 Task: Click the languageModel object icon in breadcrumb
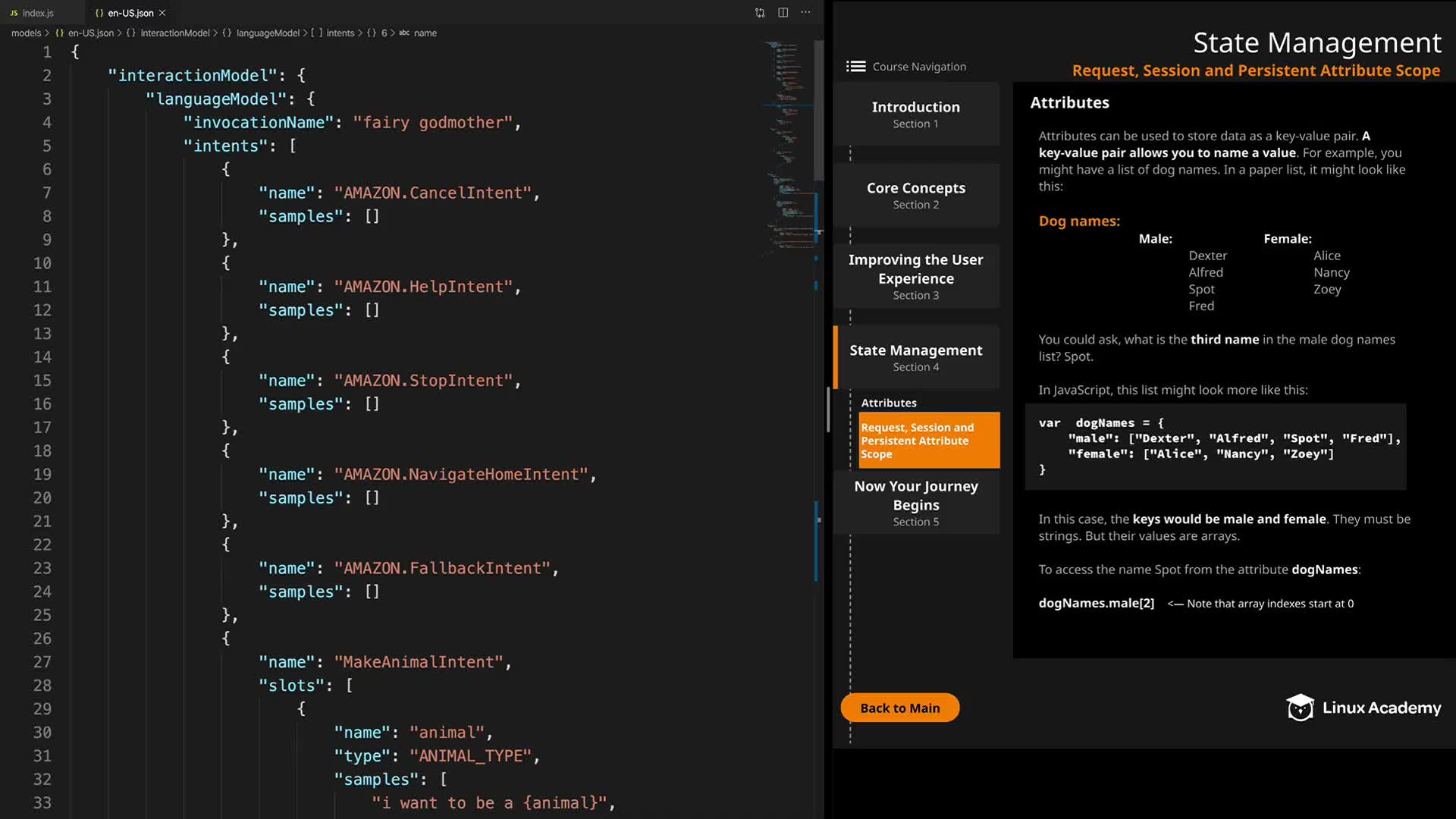tap(227, 33)
